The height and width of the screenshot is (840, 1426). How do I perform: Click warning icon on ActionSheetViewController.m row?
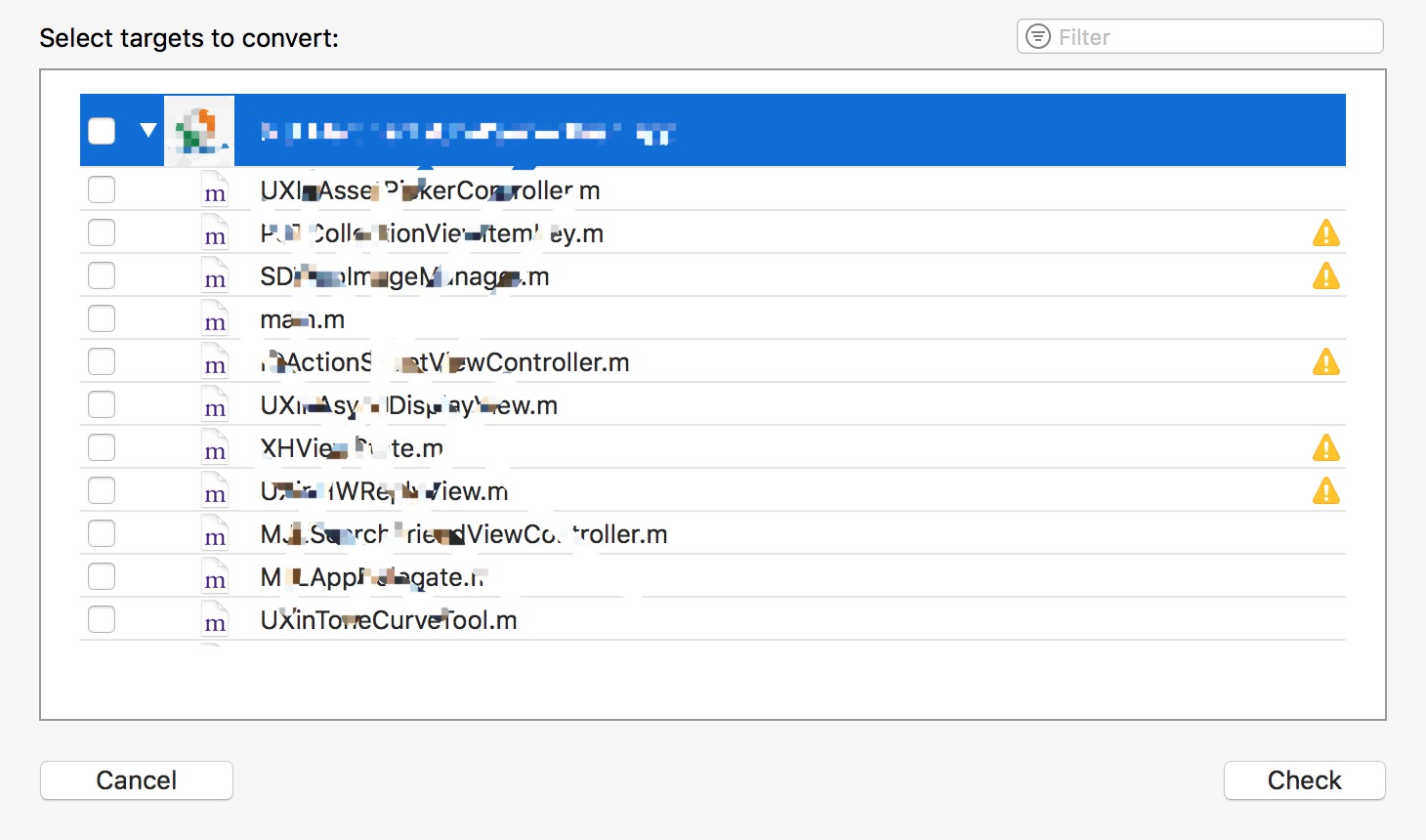click(x=1325, y=362)
